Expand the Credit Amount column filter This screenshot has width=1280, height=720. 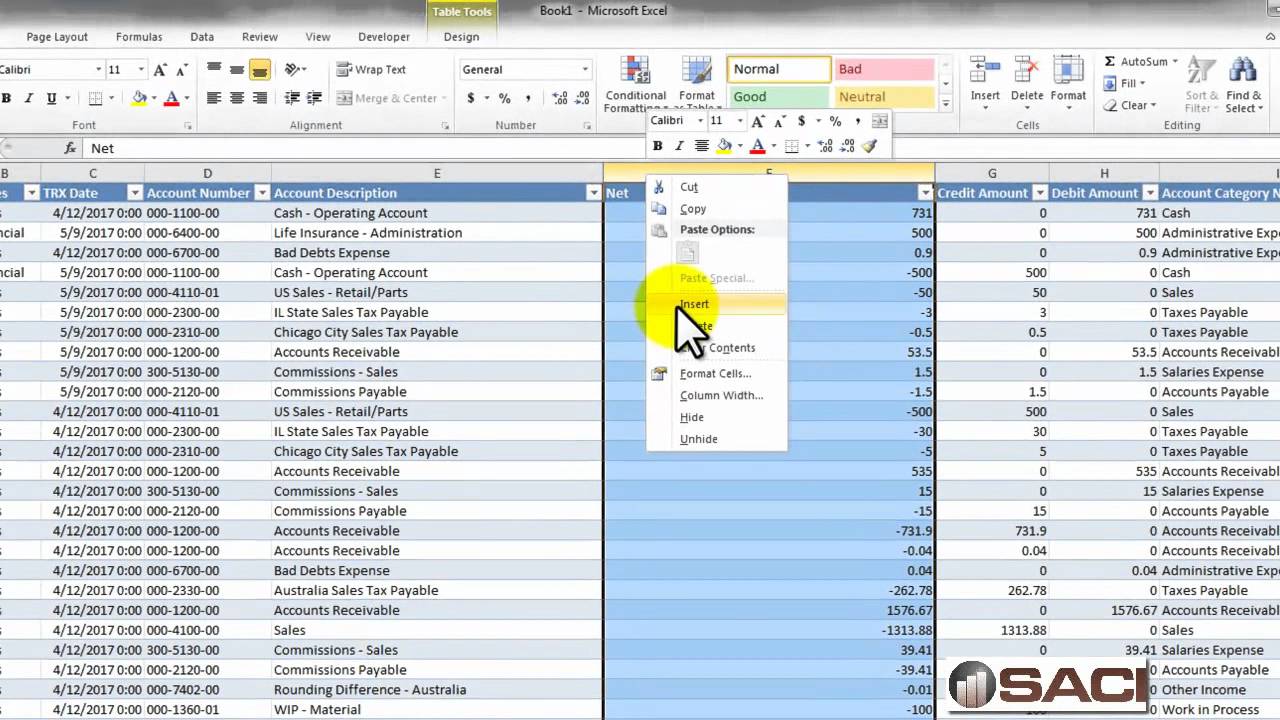point(1040,193)
